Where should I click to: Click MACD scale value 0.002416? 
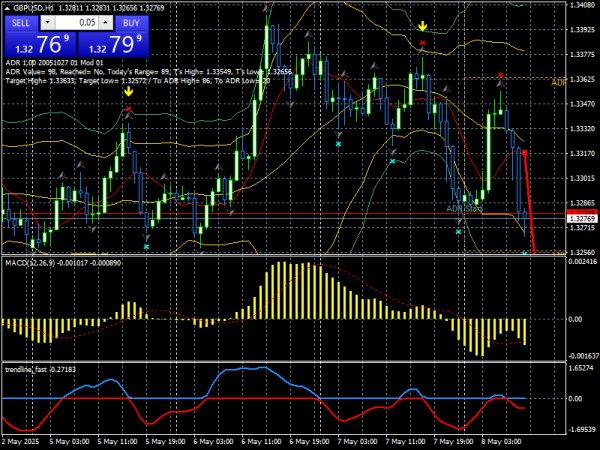point(582,262)
